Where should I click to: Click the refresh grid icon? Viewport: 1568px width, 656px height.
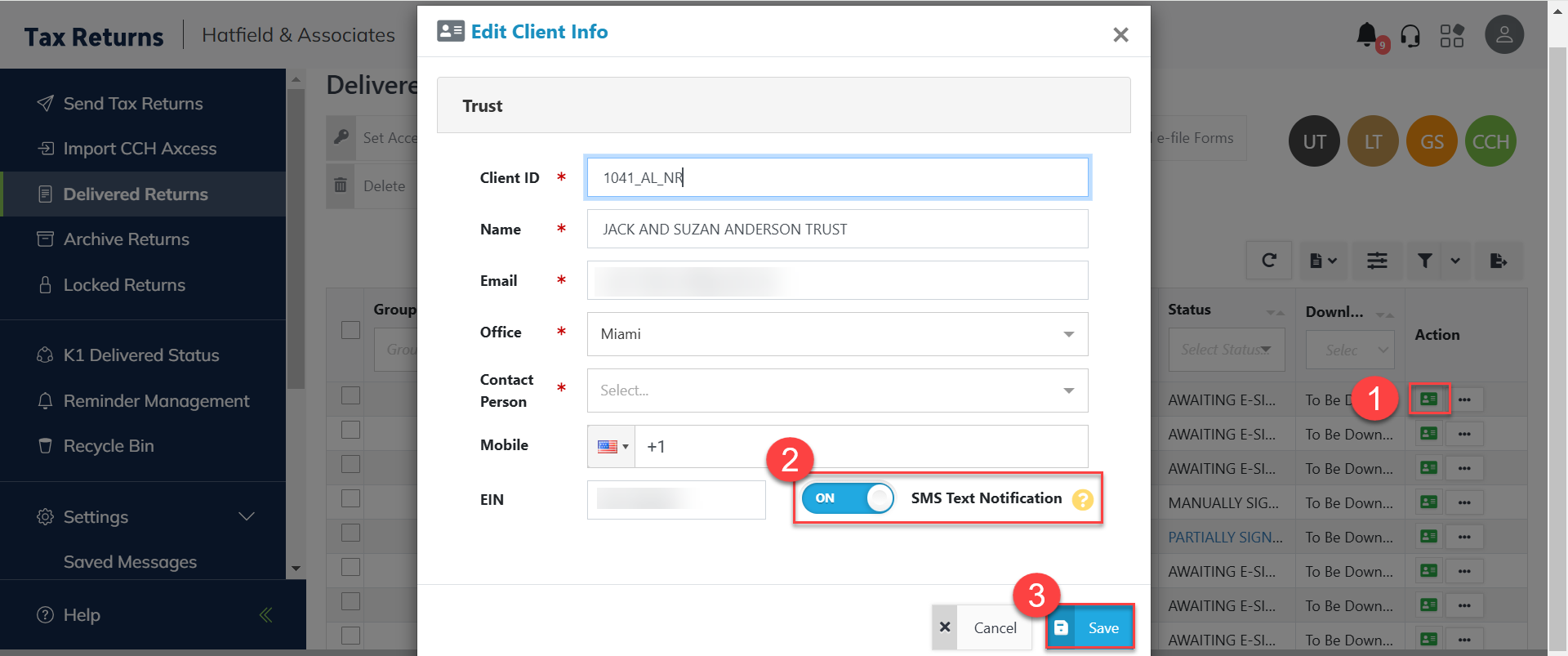click(x=1268, y=261)
